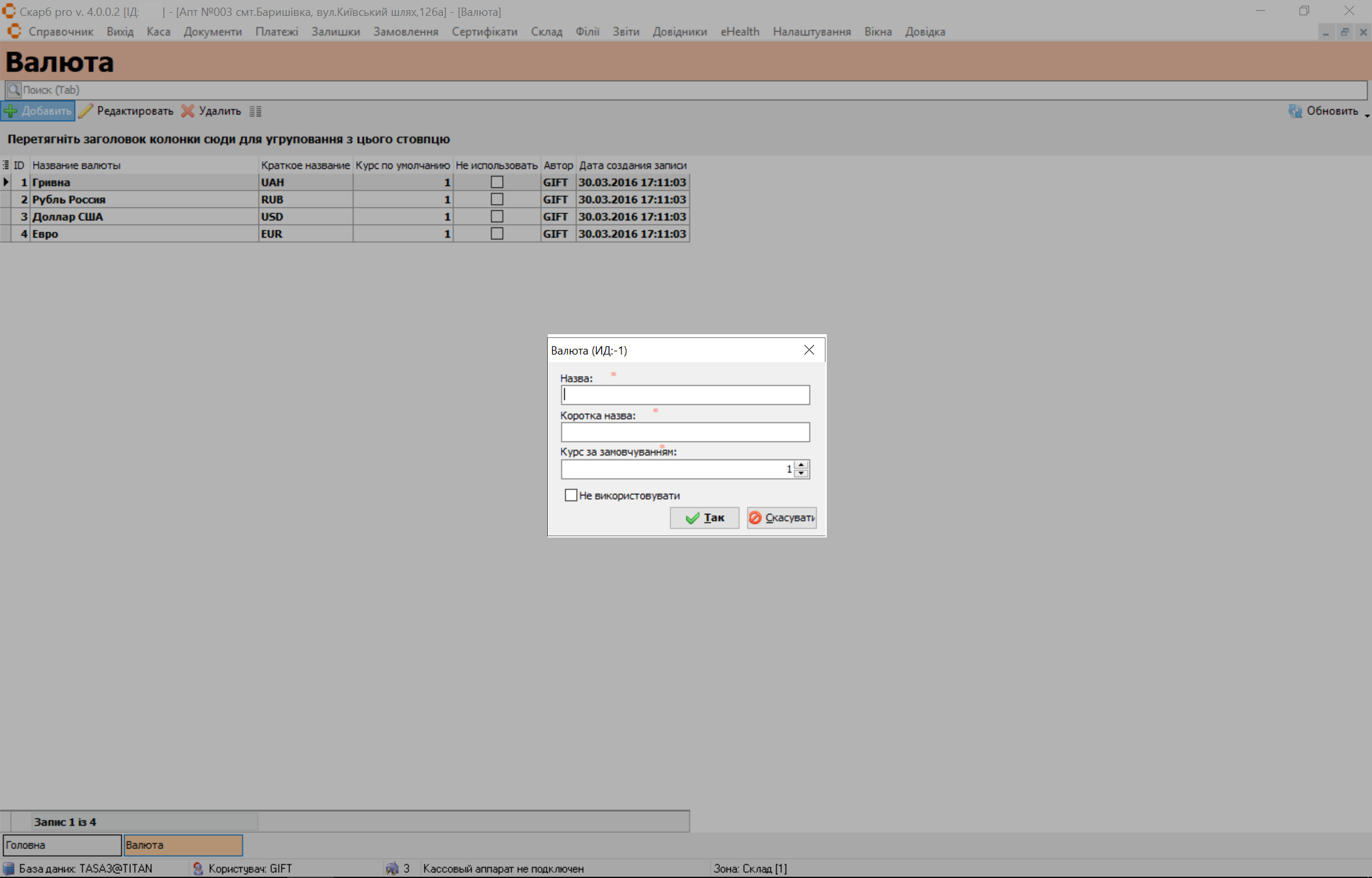
Task: Click the green plus Добавить icon
Action: point(11,111)
